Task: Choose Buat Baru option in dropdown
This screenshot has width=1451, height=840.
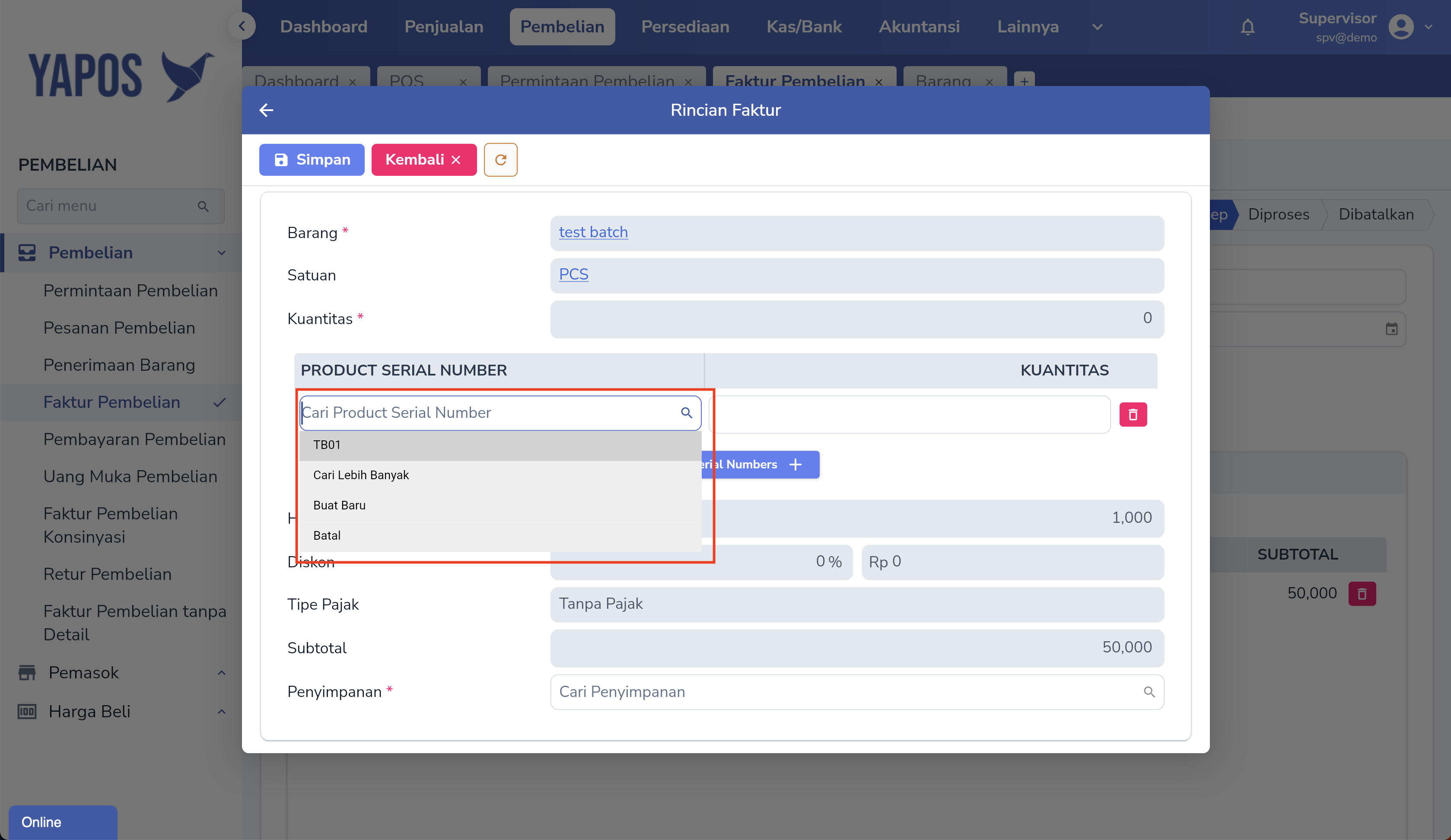Action: [500, 506]
